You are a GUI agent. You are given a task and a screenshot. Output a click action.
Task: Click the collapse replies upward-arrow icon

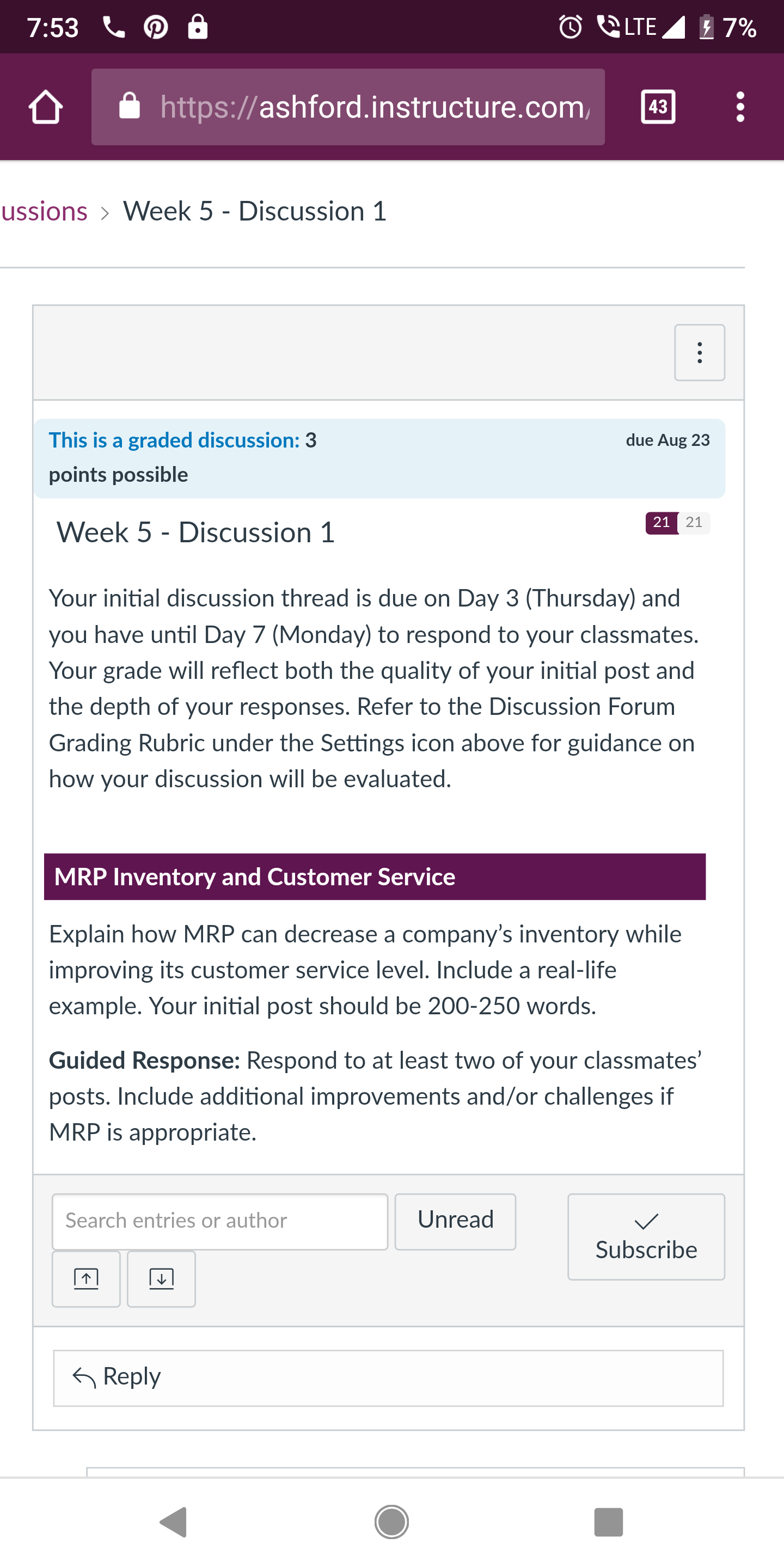pyautogui.click(x=86, y=1279)
